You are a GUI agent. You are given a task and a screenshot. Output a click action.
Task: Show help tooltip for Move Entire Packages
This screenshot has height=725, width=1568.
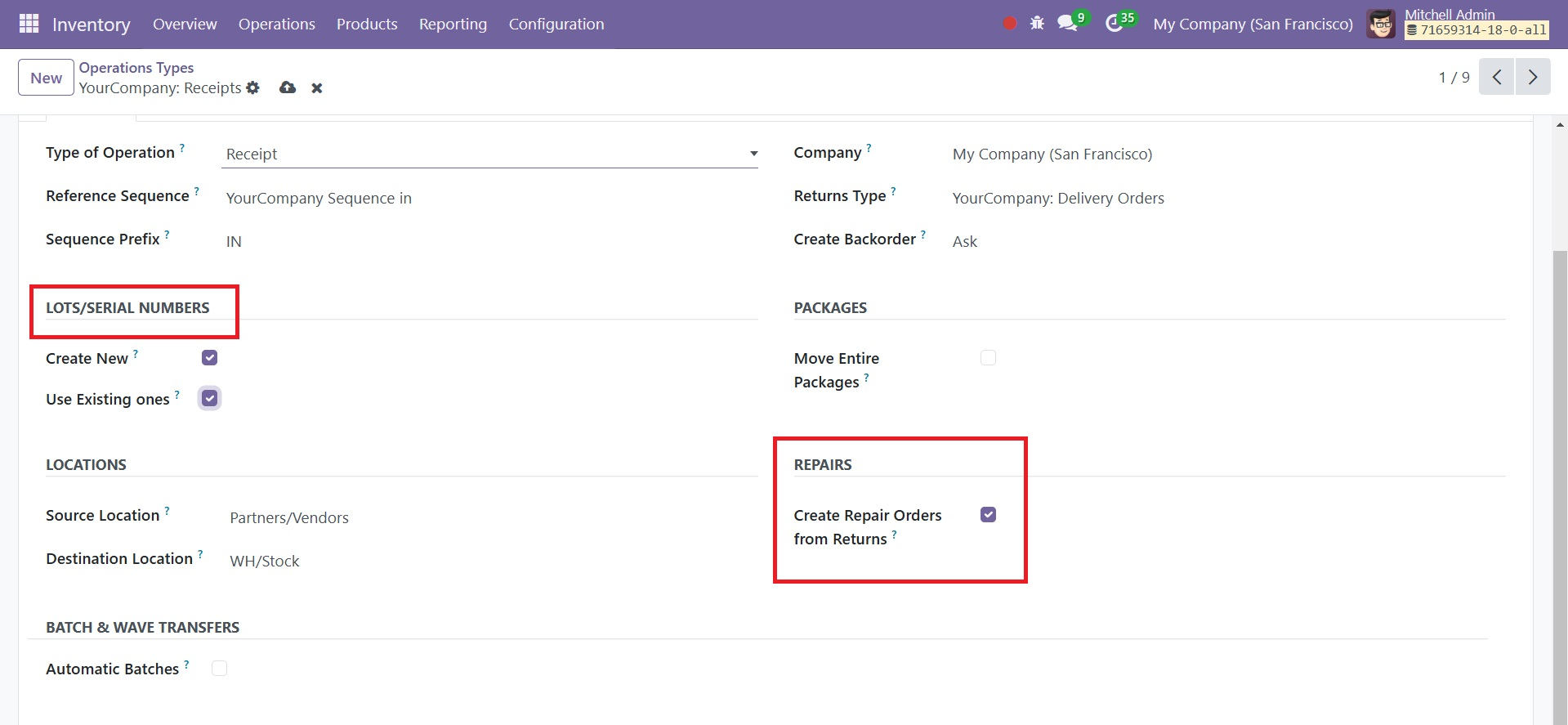pos(867,378)
